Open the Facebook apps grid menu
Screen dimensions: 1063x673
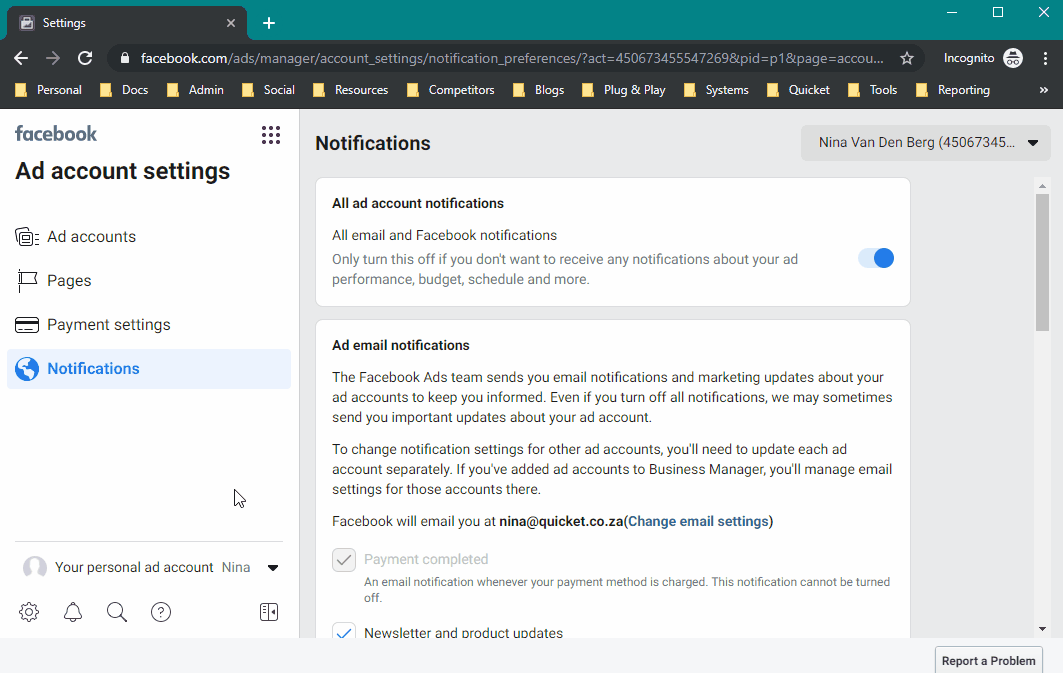pyautogui.click(x=270, y=135)
